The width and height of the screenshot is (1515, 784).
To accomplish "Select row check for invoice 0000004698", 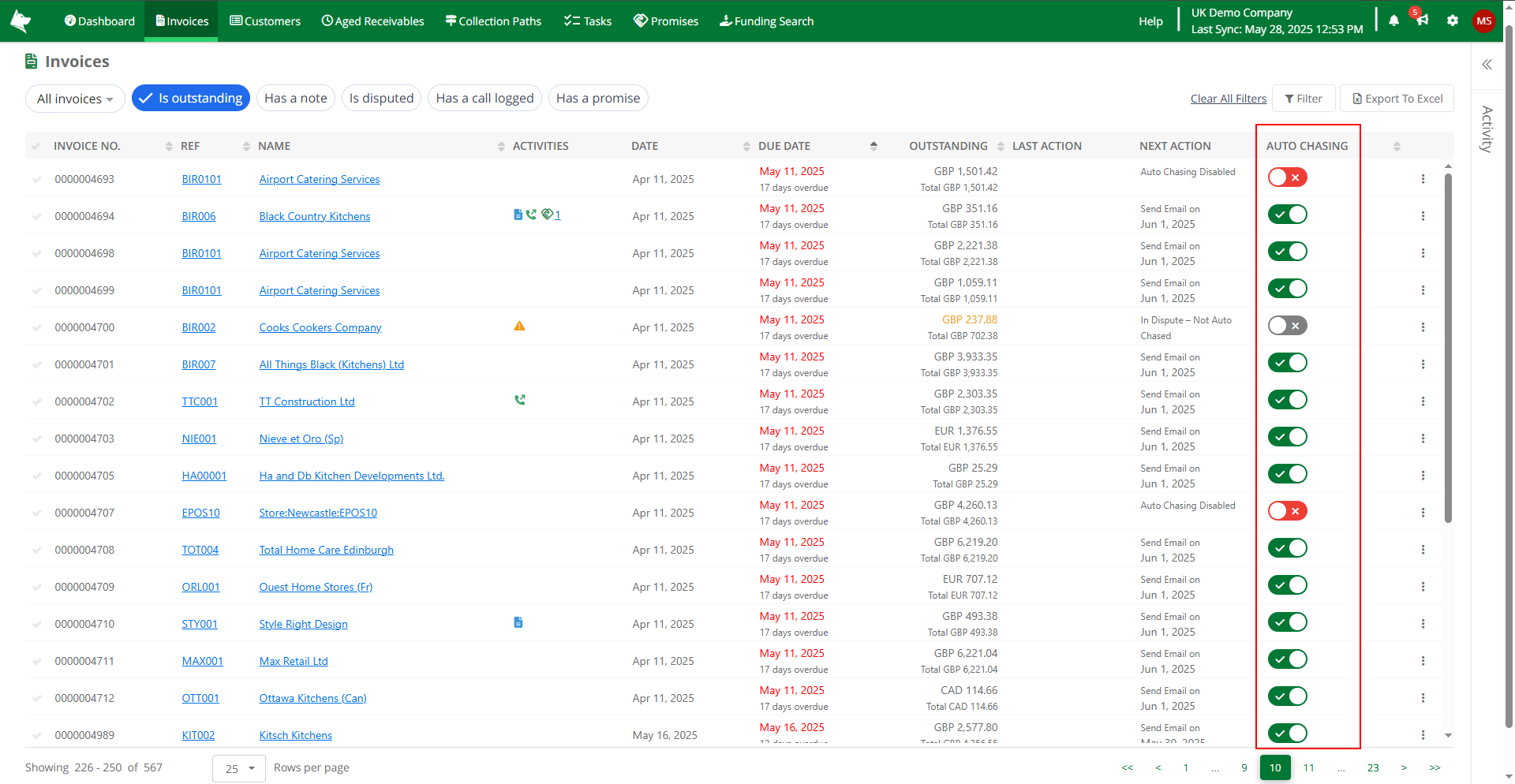I will coord(36,253).
